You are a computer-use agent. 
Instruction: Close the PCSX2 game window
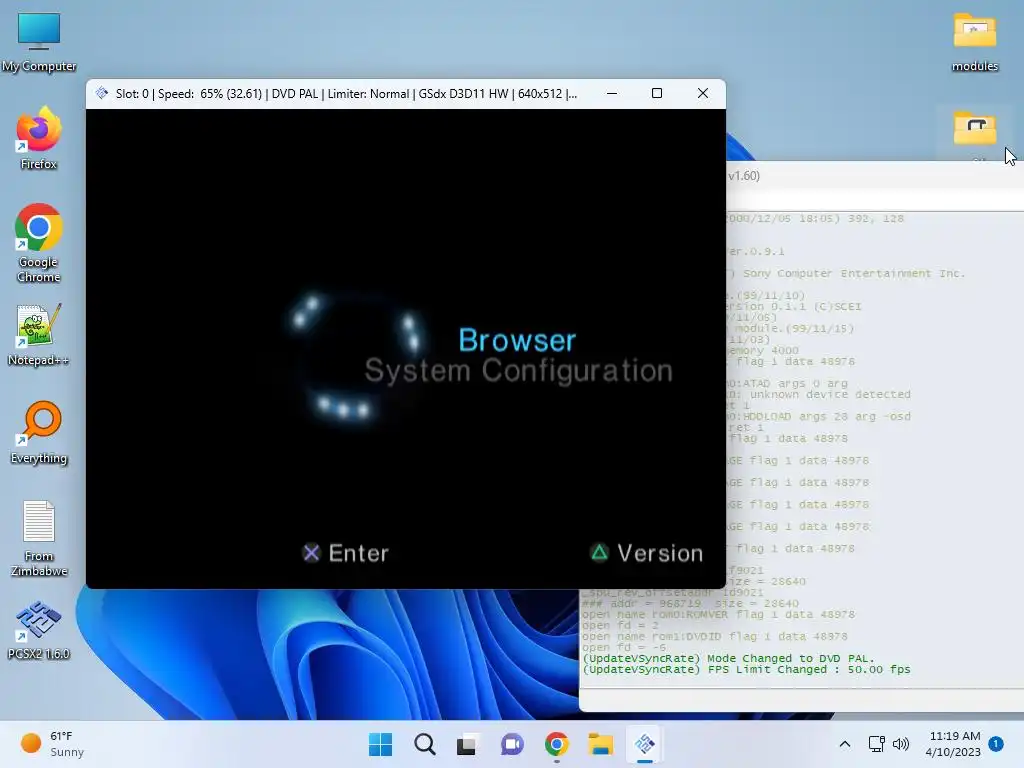point(703,93)
